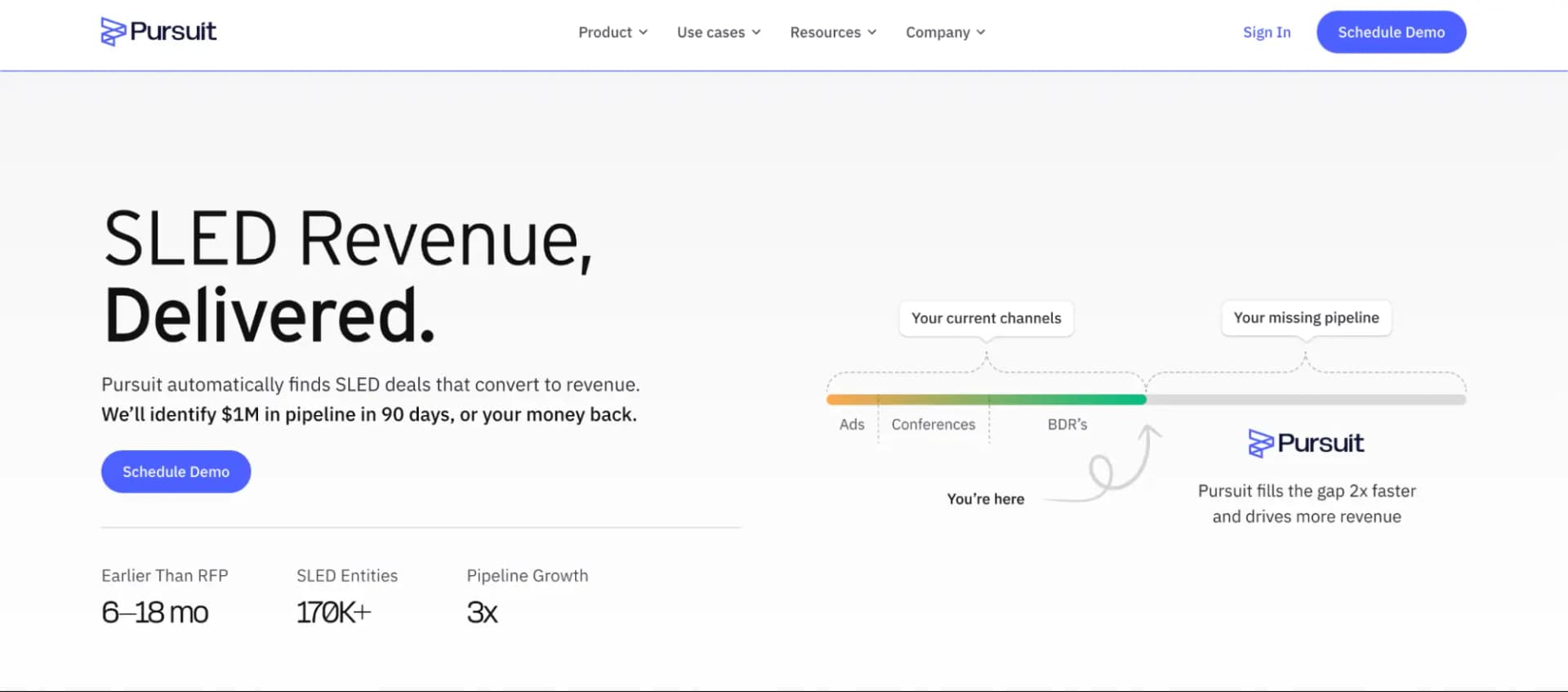Expand the Use cases chevron arrow

756,33
